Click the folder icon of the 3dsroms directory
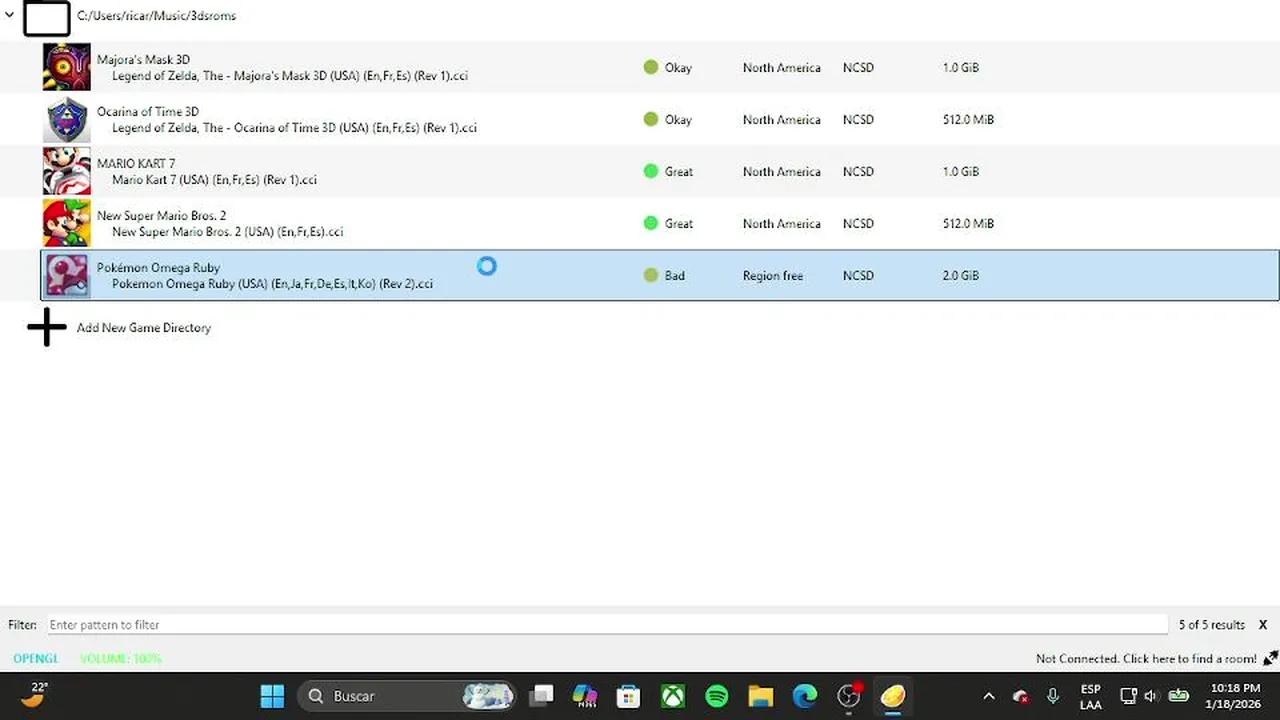The height and width of the screenshot is (720, 1280). click(47, 17)
